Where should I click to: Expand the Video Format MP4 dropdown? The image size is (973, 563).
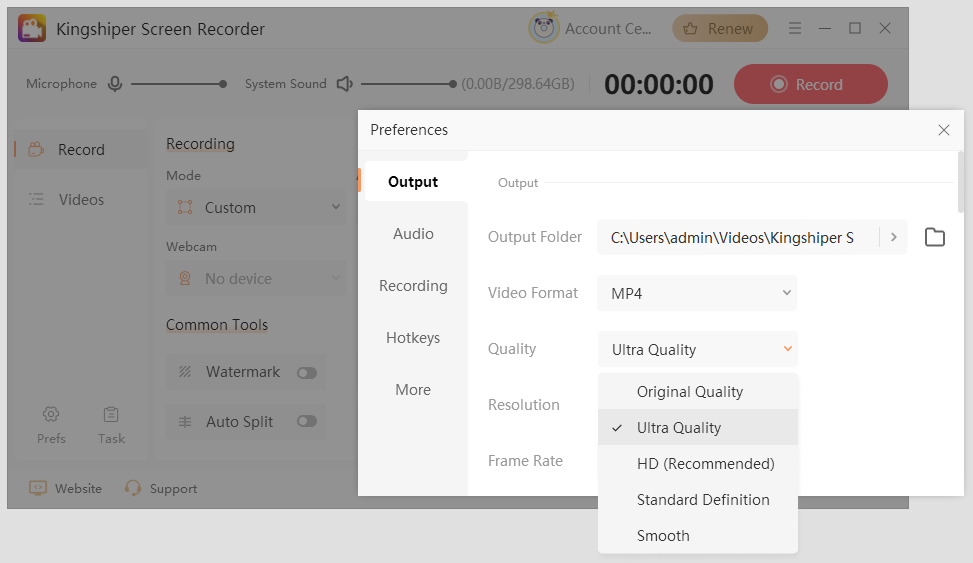[x=697, y=293]
